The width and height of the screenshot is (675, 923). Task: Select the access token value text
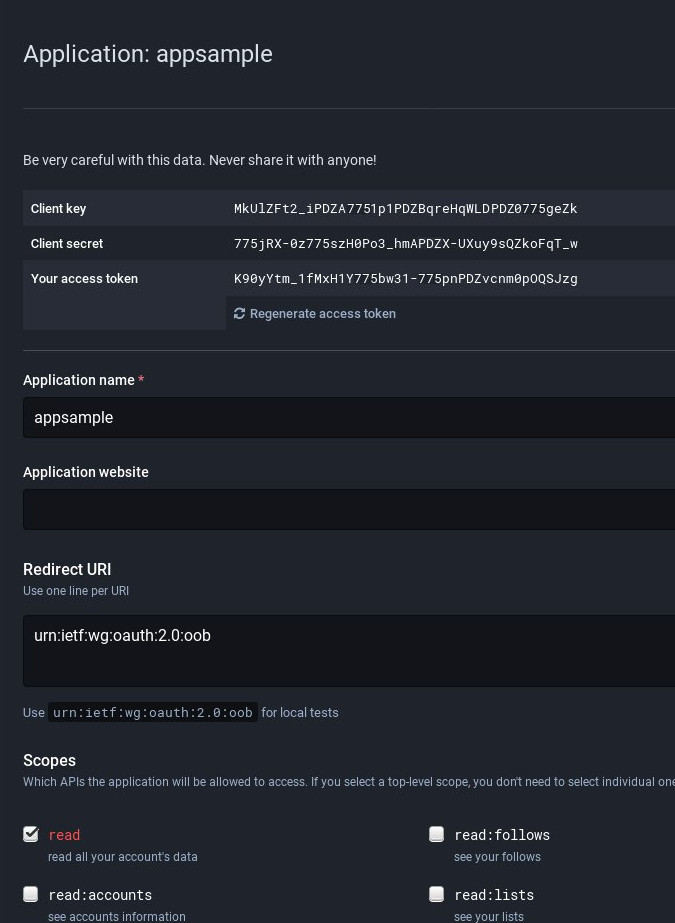405,279
